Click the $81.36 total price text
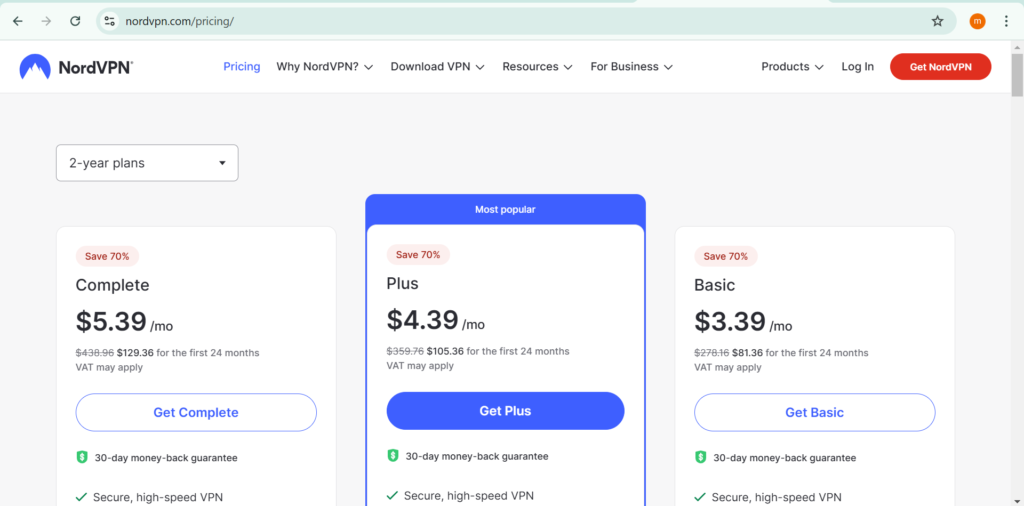Viewport: 1024px width, 506px height. 748,353
